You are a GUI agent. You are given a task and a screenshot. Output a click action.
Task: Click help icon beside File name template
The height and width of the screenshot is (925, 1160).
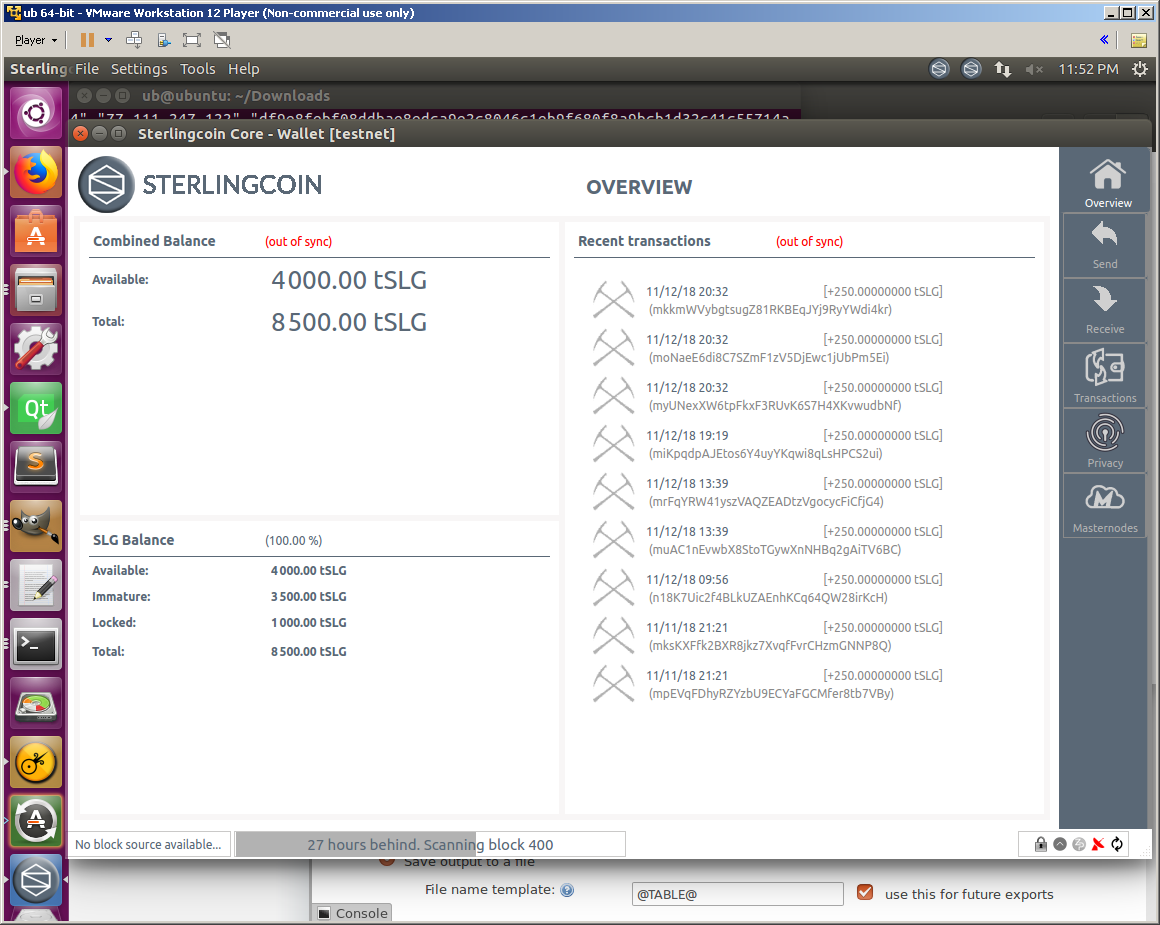click(x=567, y=890)
